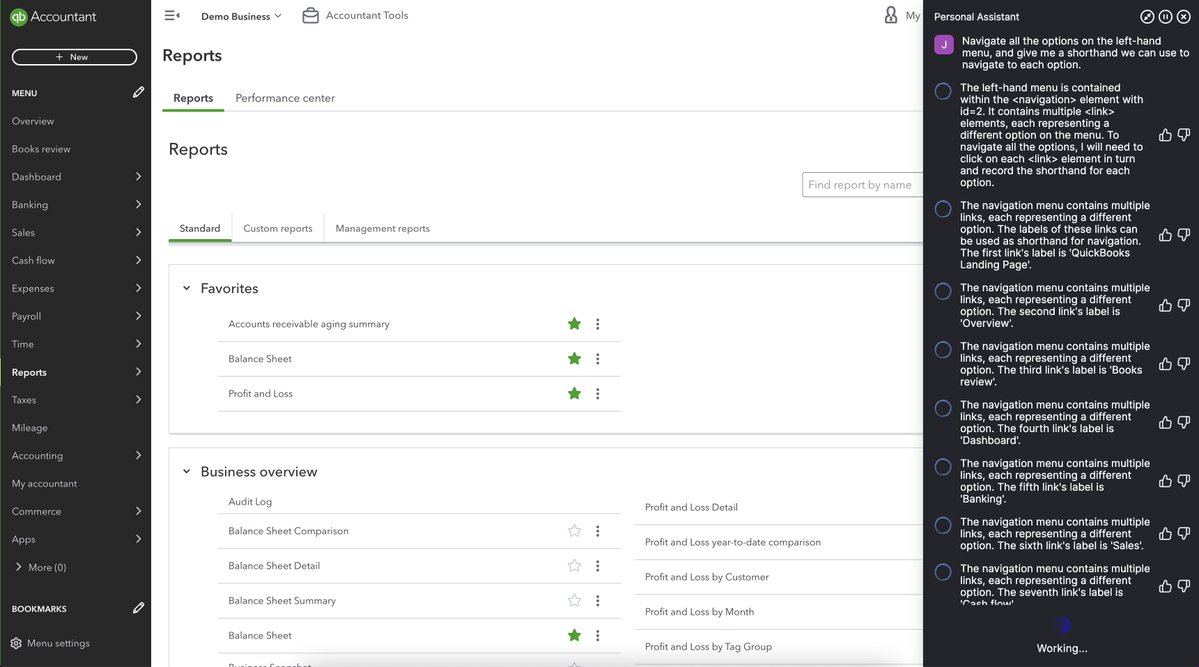Viewport: 1199px width, 667px height.
Task: Collapse the left navigation menu icon
Action: click(172, 15)
